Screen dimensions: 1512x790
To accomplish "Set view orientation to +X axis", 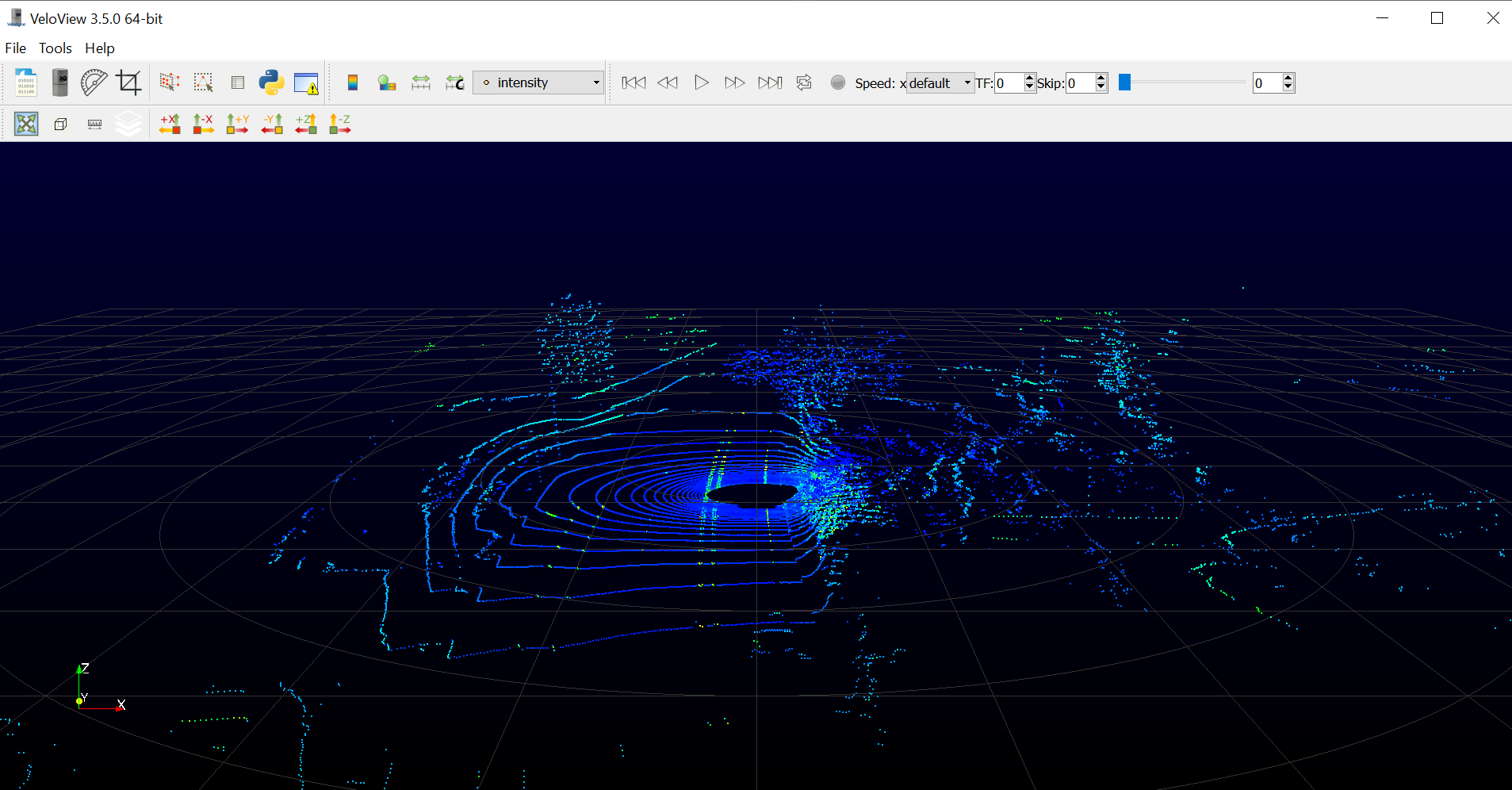I will tap(169, 124).
